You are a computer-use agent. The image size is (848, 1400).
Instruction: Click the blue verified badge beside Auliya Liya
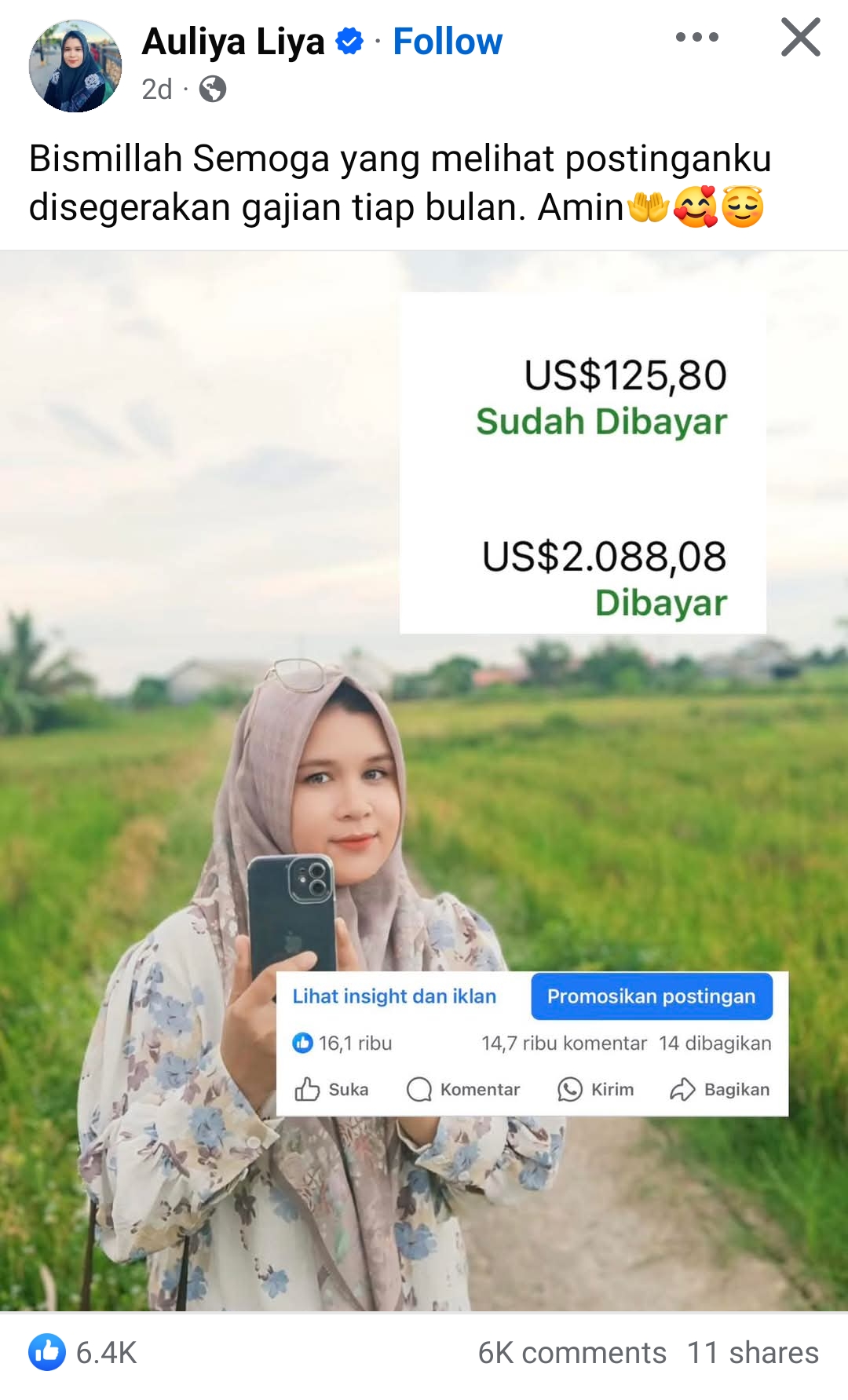point(349,41)
